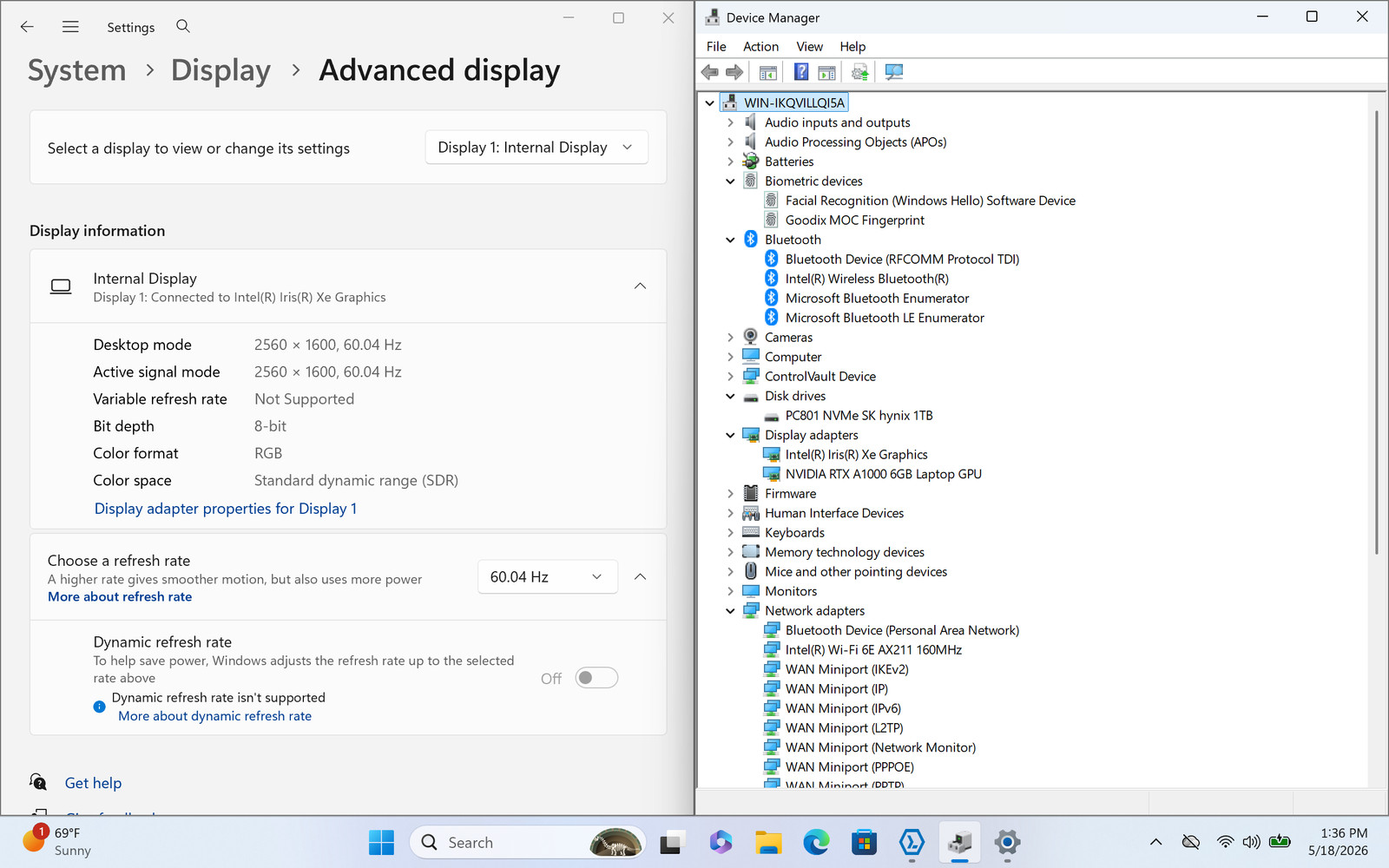Image resolution: width=1389 pixels, height=868 pixels.
Task: Click the Settings back arrow button
Action: point(27,27)
